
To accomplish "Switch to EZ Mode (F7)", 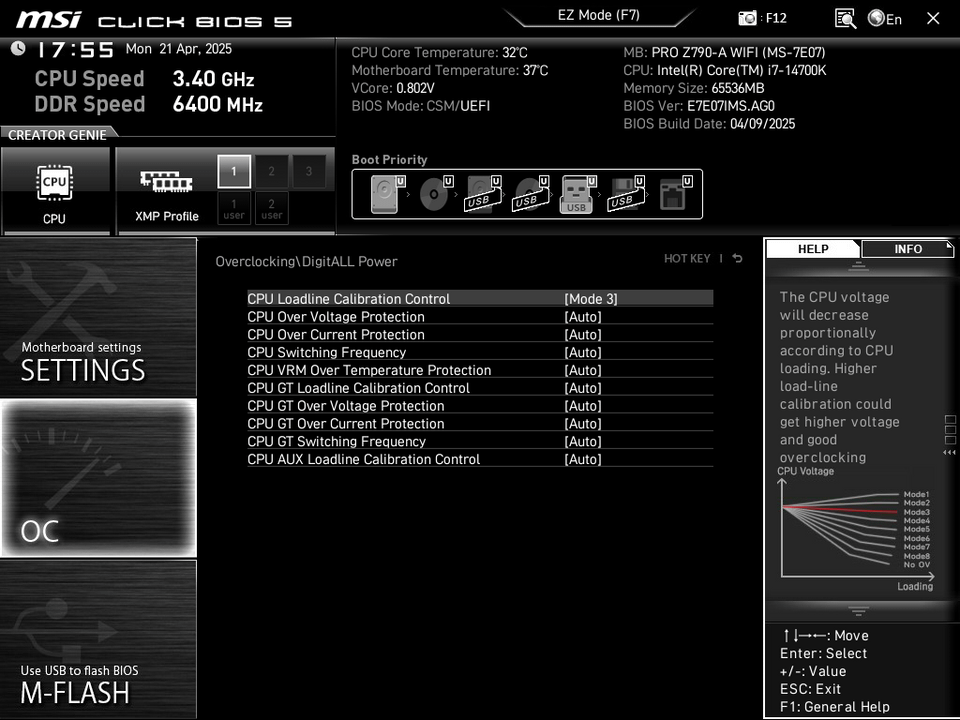I will [598, 15].
